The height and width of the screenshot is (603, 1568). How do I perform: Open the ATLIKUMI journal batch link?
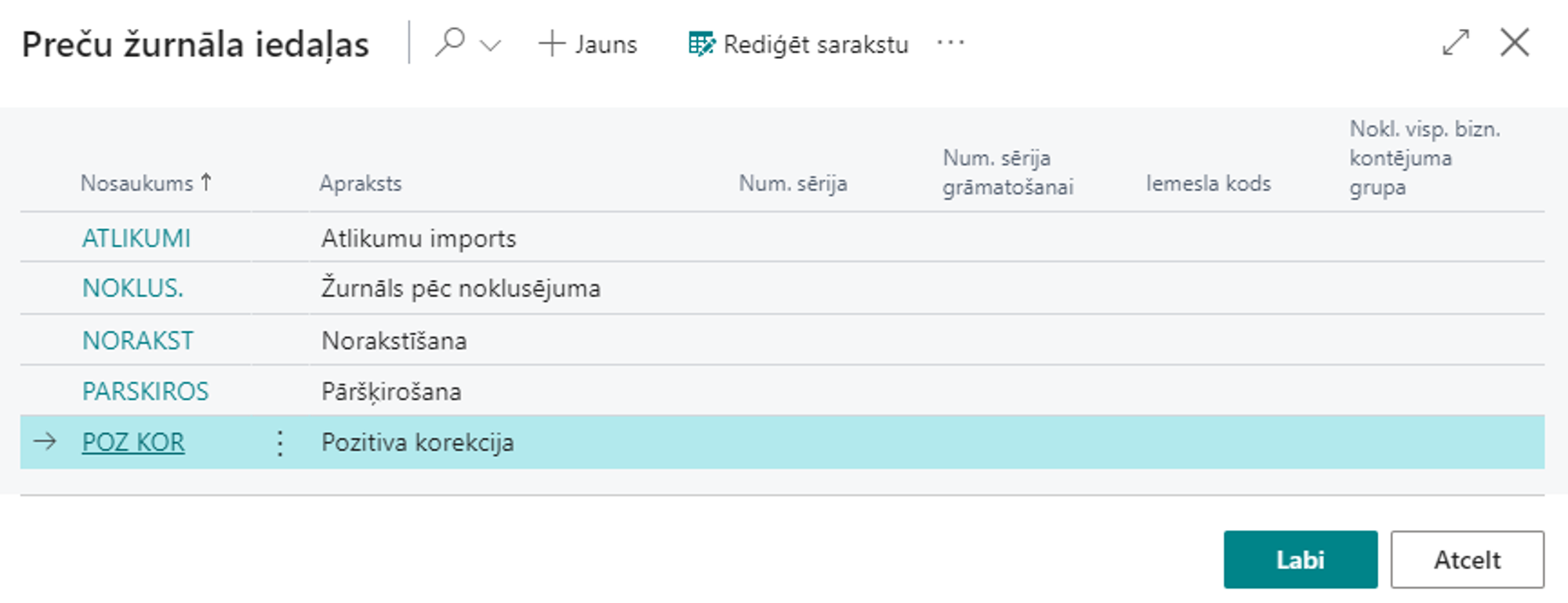pos(136,238)
